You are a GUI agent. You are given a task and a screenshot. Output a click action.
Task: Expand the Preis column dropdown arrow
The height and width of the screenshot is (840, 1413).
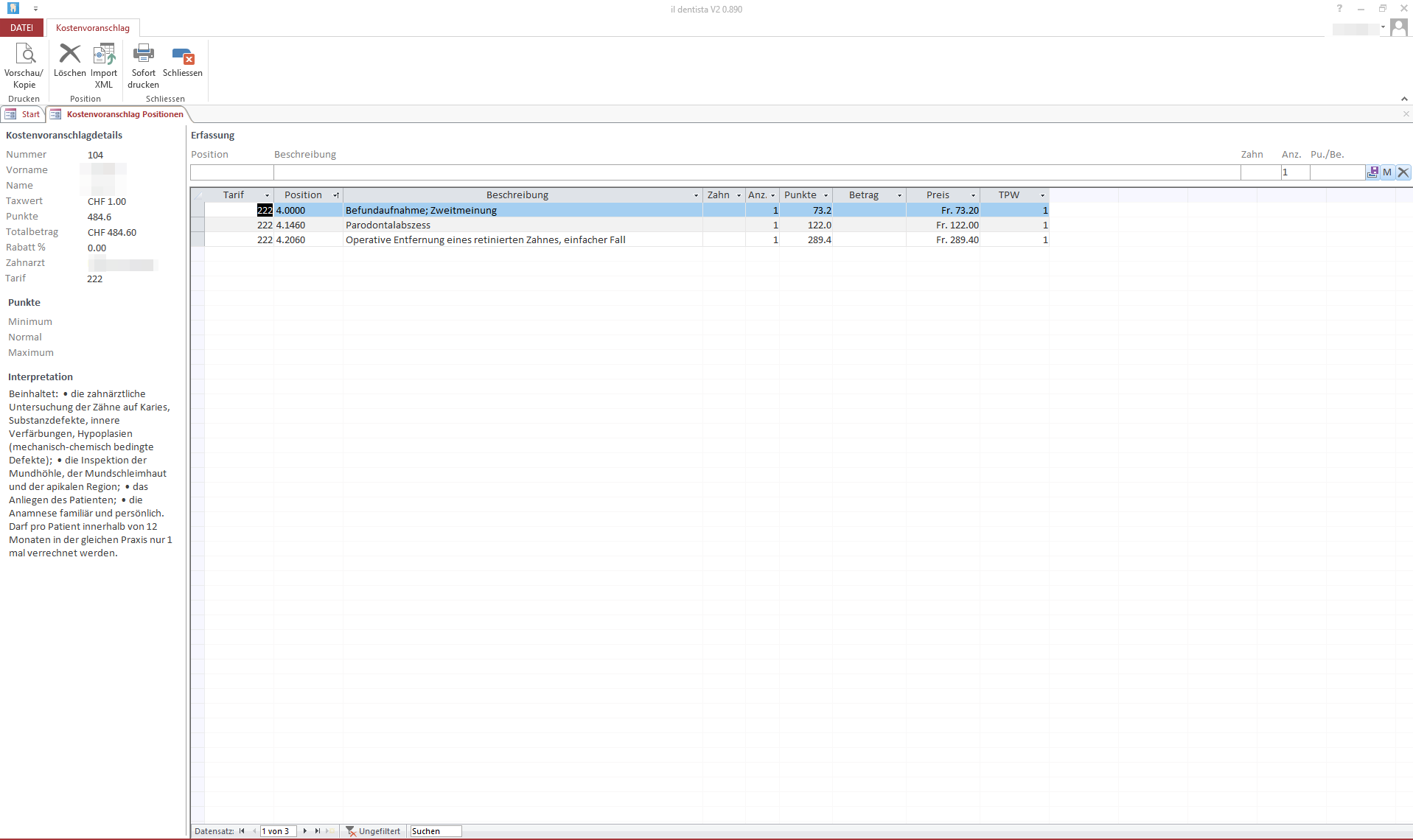coord(973,195)
